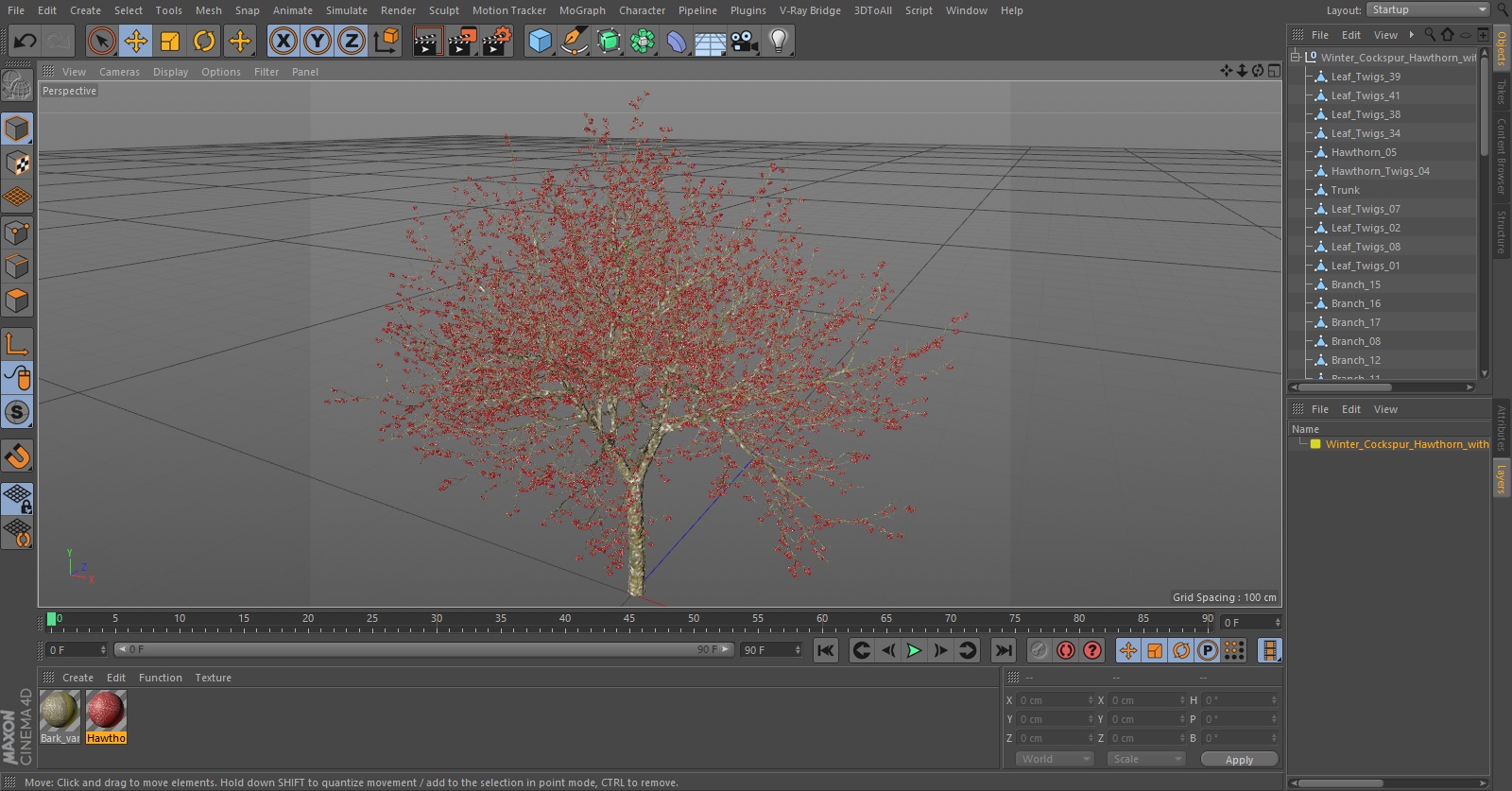The width and height of the screenshot is (1512, 791).
Task: Select the Hawthorn red material
Action: click(106, 711)
